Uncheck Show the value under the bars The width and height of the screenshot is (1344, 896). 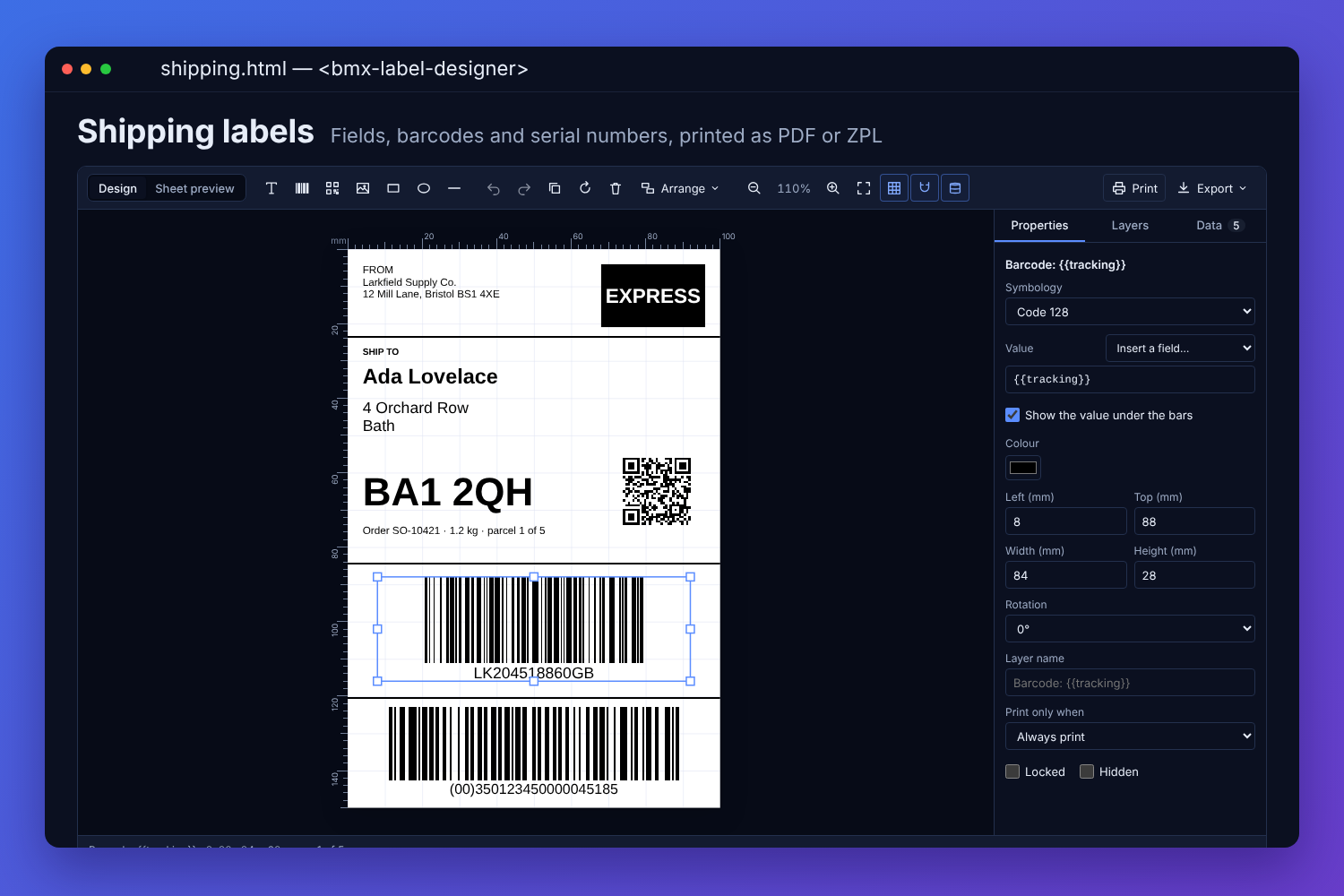coord(1012,415)
